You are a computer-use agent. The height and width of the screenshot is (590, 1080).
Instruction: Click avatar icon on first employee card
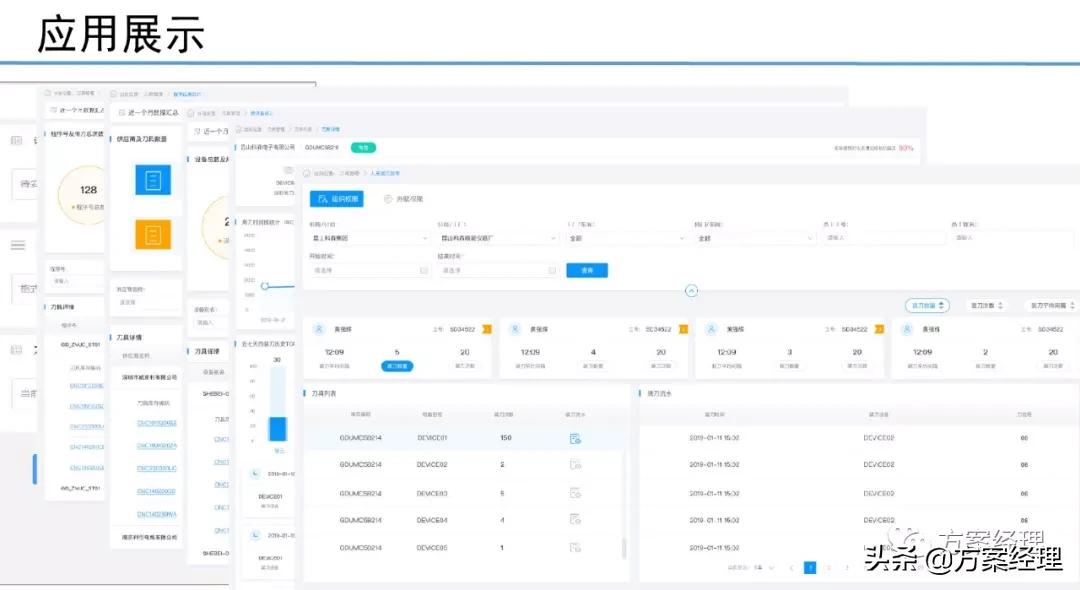pyautogui.click(x=319, y=329)
